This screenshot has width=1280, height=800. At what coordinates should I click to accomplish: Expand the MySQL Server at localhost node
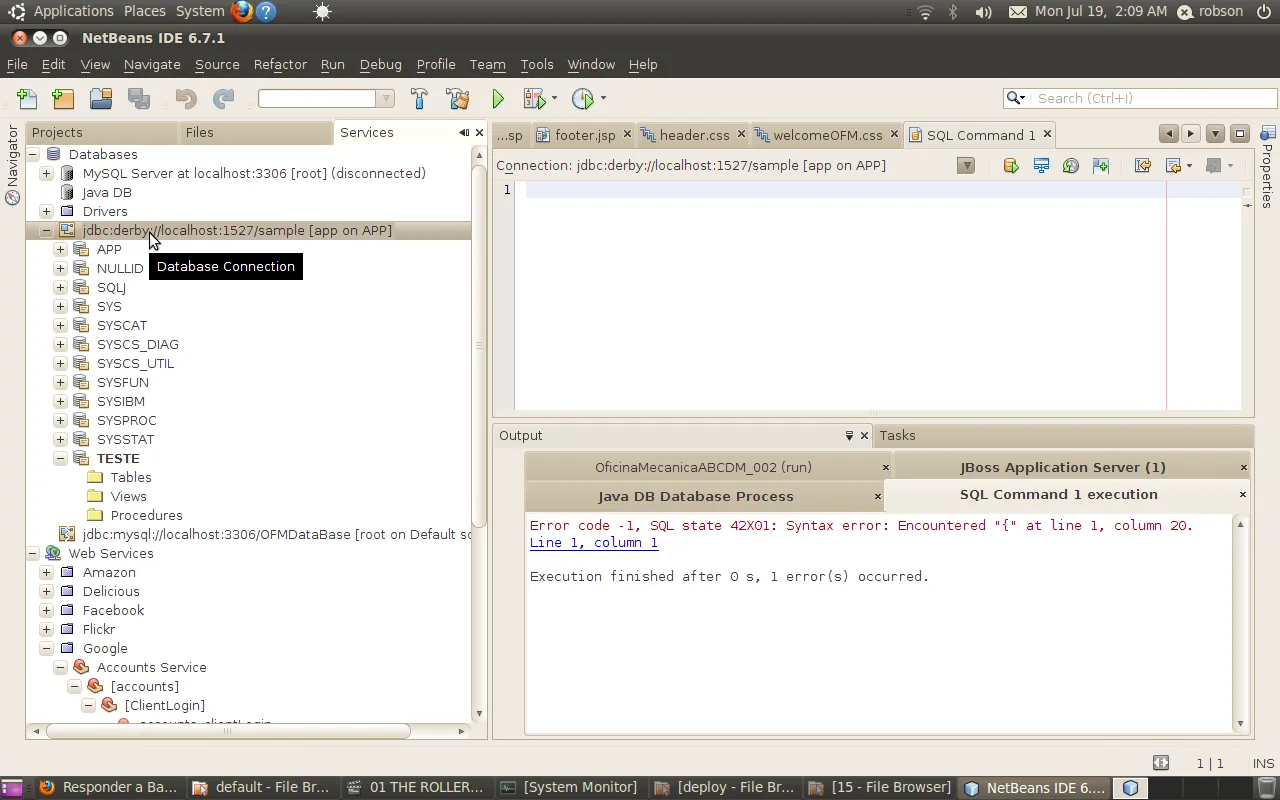pyautogui.click(x=47, y=173)
